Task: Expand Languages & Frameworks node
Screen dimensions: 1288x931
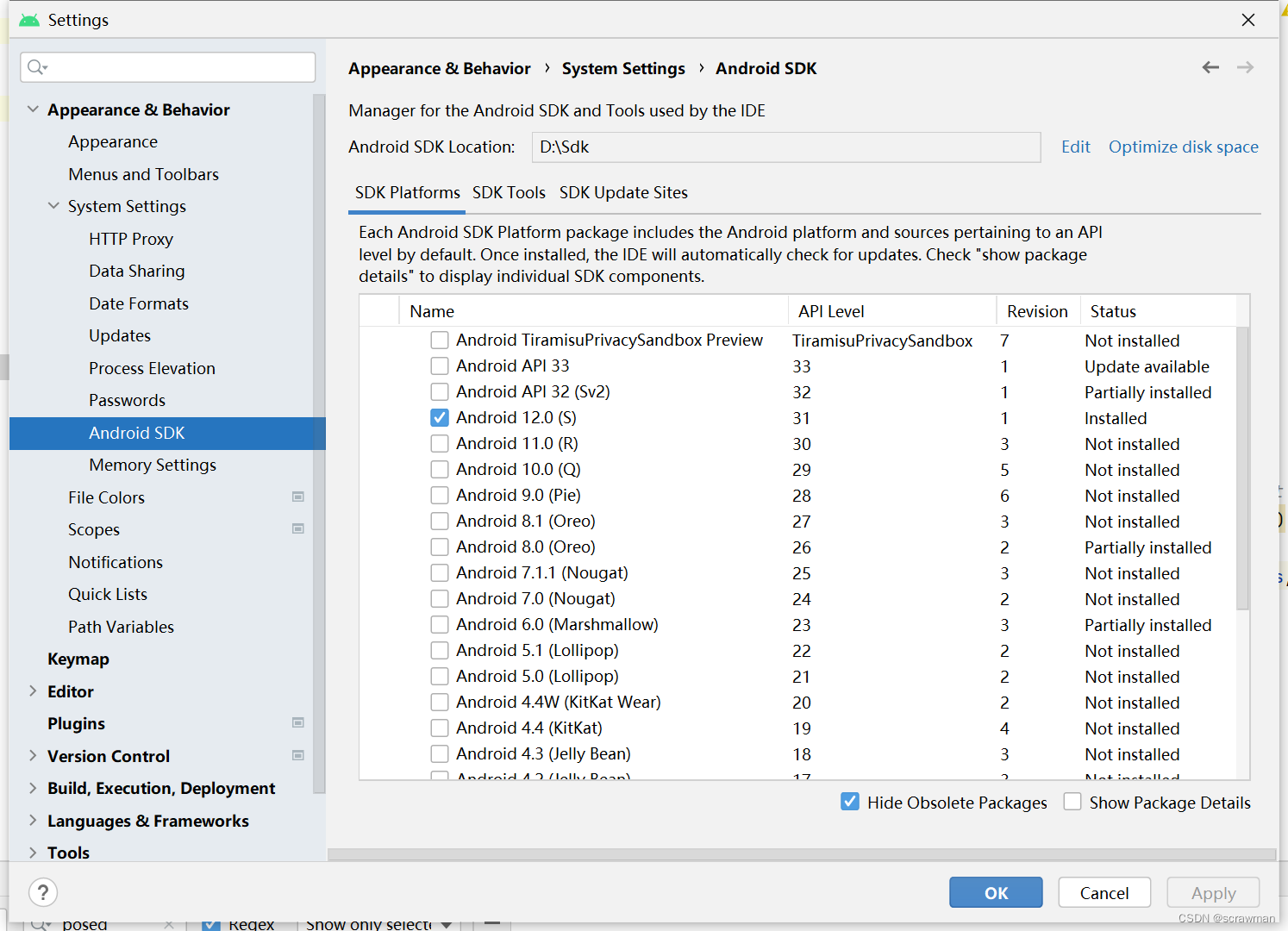Action: coord(33,820)
